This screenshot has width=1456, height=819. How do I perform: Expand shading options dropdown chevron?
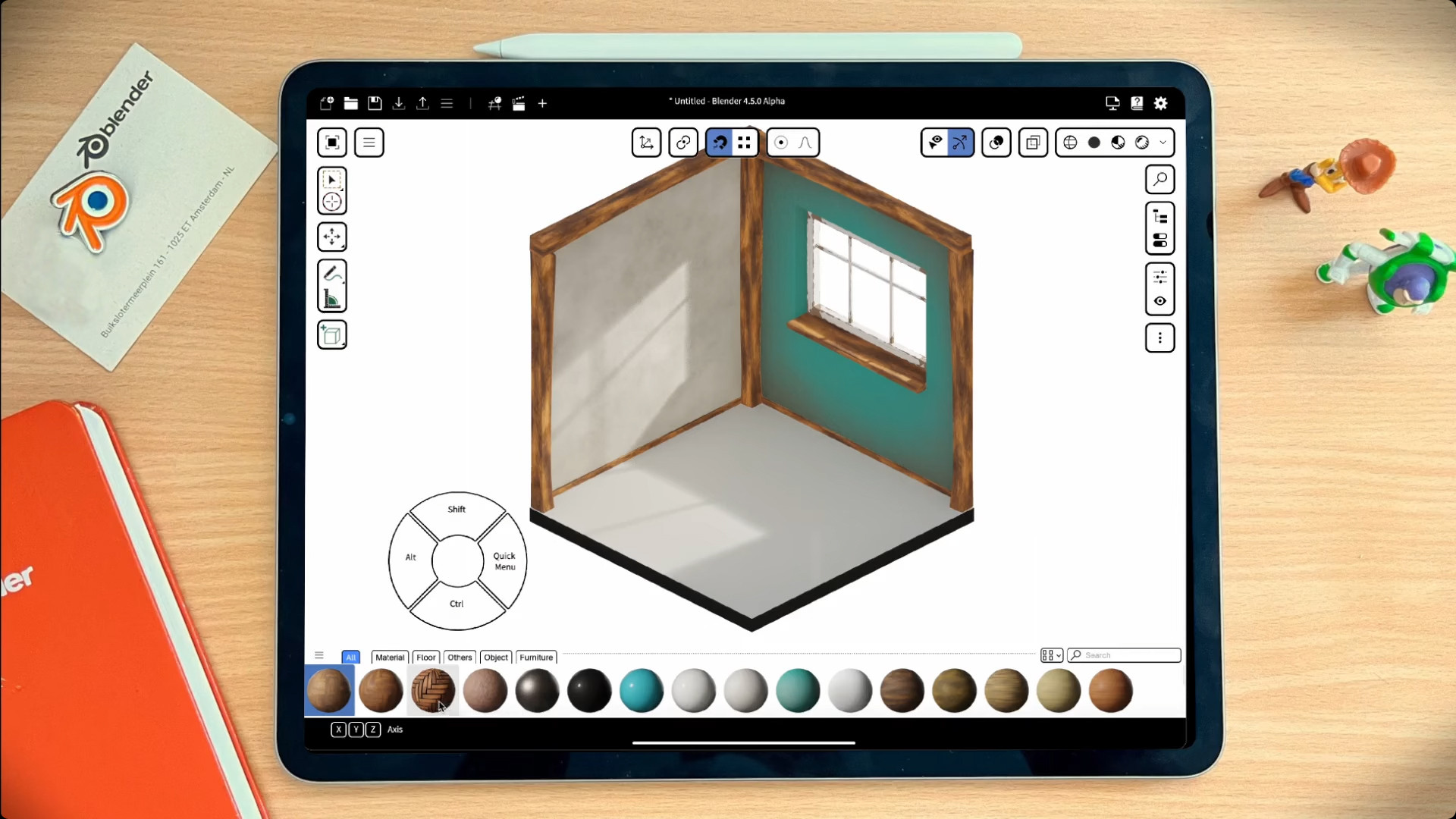(x=1163, y=143)
